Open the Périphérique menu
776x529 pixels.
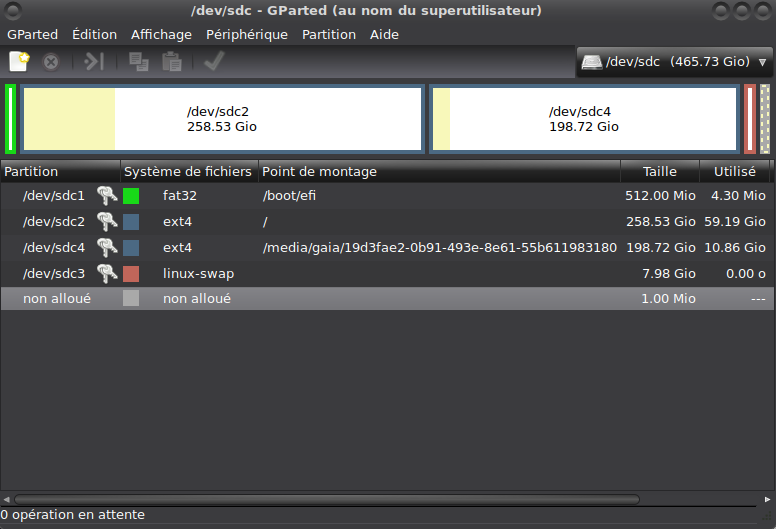pyautogui.click(x=247, y=35)
